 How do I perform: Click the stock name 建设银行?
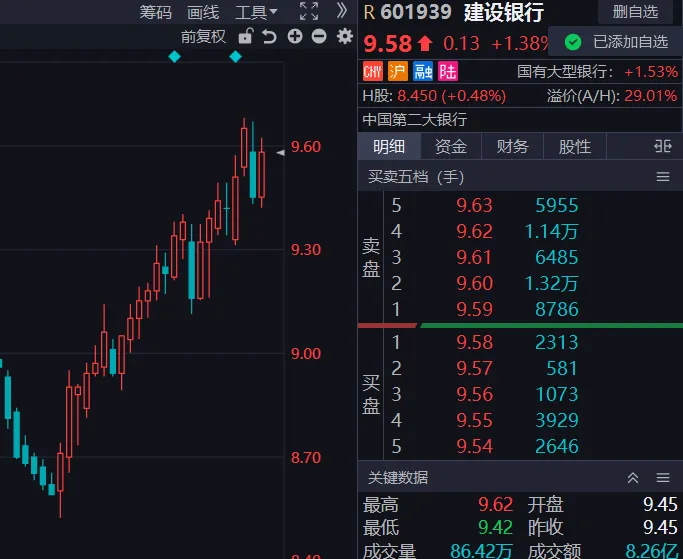504,12
